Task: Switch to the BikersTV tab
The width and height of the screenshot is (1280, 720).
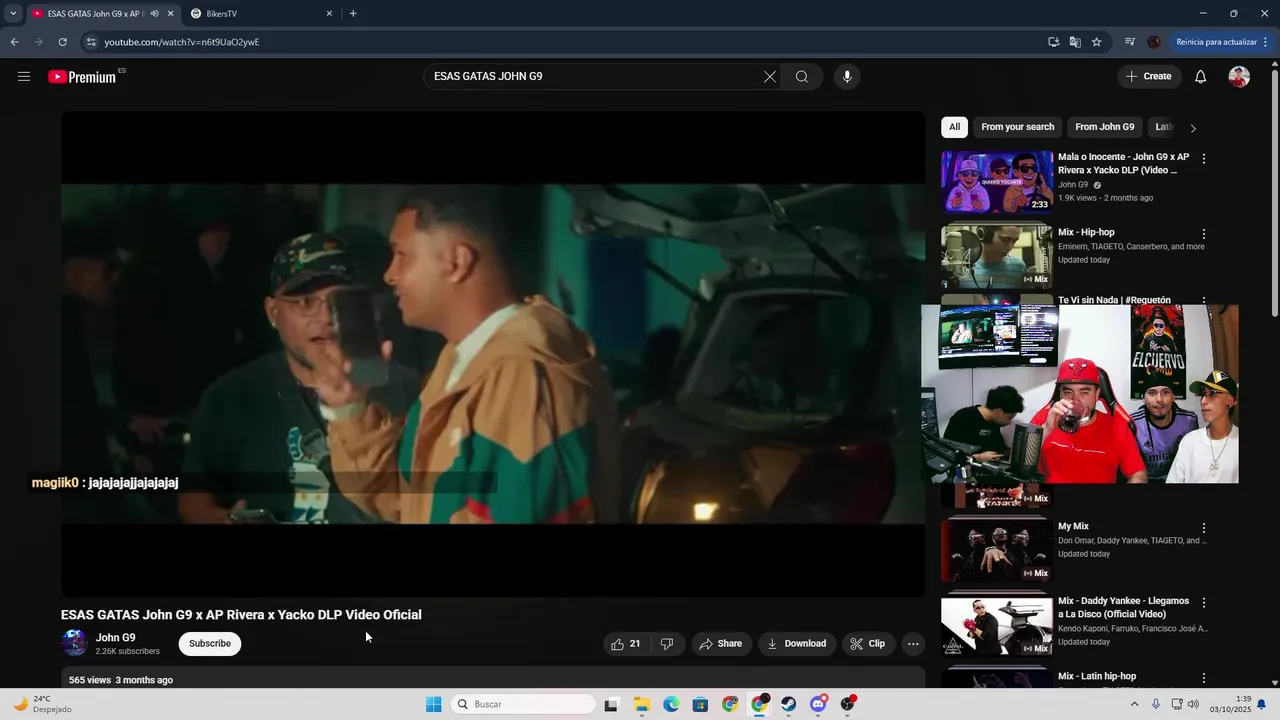Action: tap(262, 14)
